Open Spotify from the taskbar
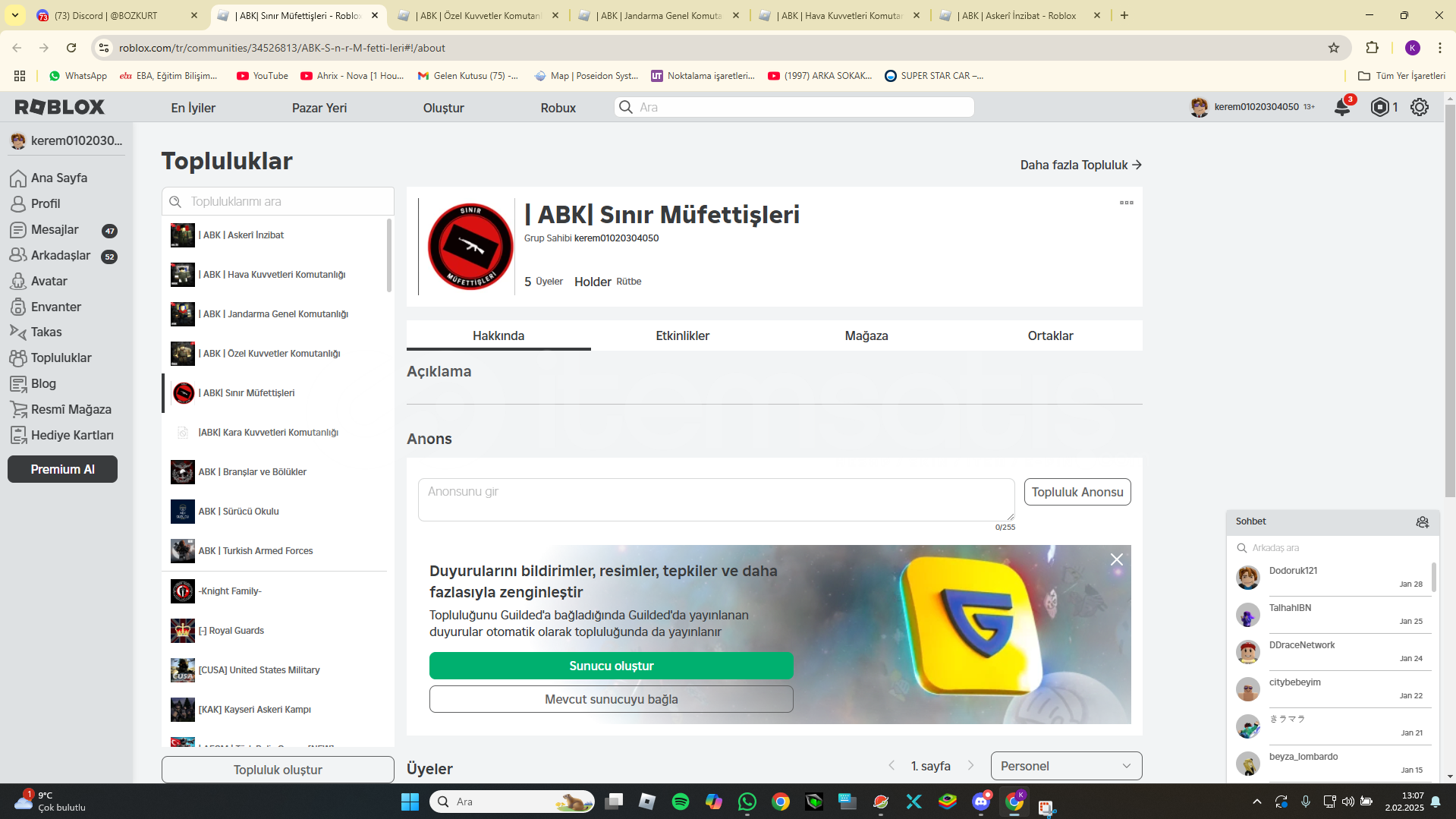 click(x=681, y=802)
